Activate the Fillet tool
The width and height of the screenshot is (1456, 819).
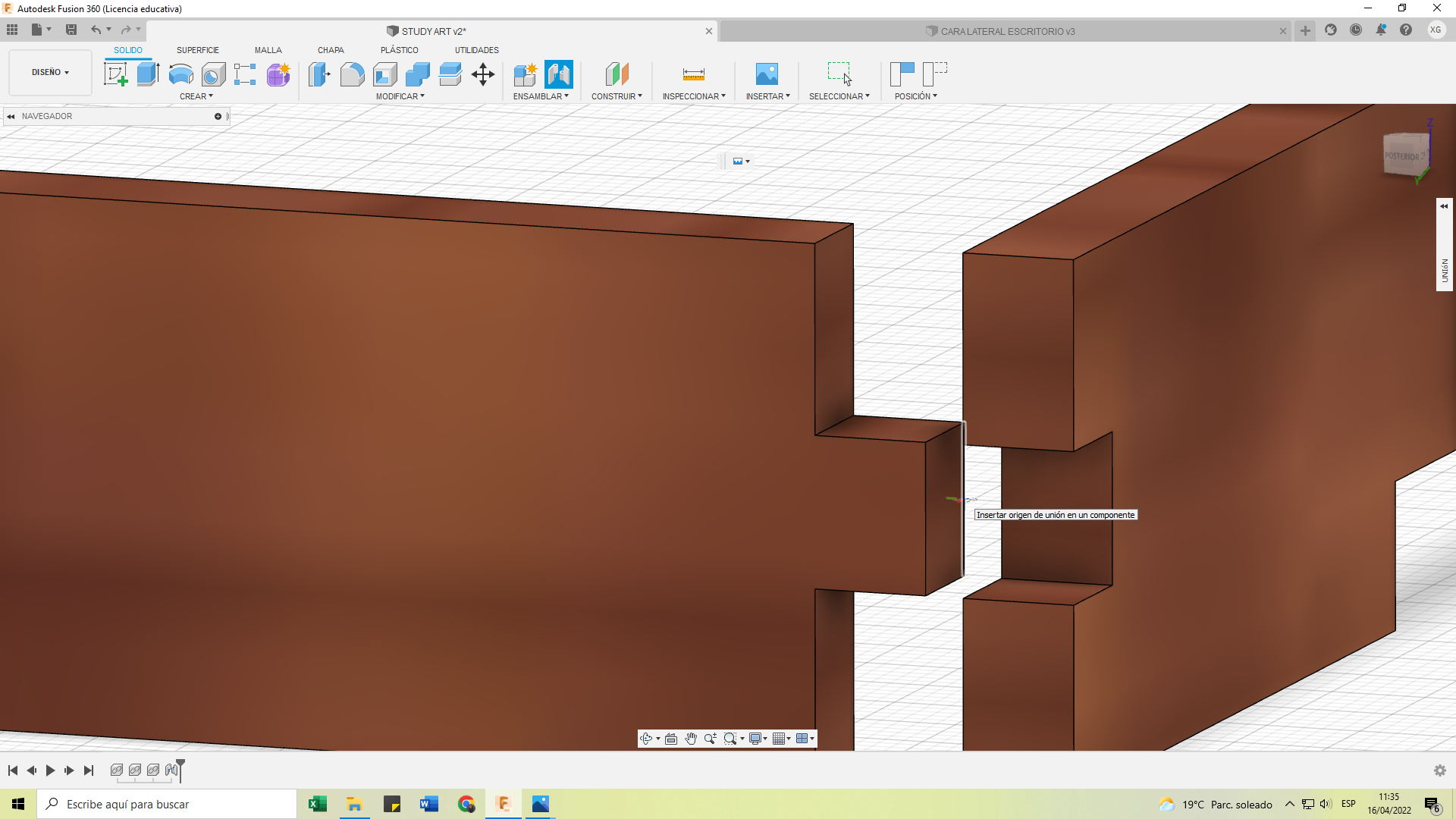[352, 74]
